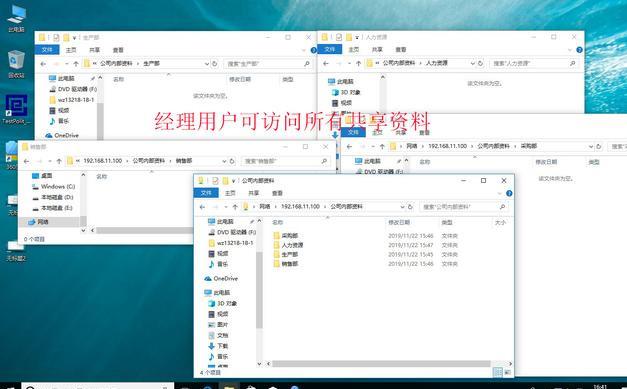627x389 pixels.
Task: Open the 采购部 folder in 公司内部资料 window
Action: (x=286, y=235)
